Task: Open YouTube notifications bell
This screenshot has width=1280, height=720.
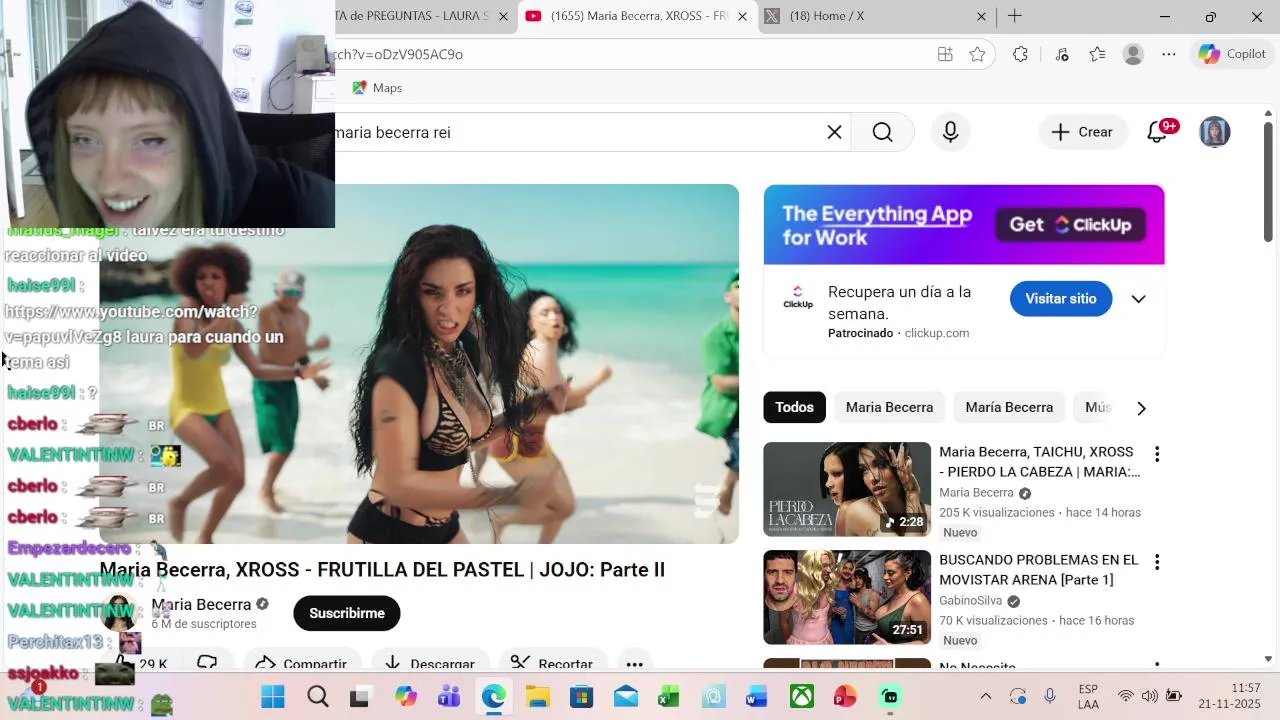Action: click(1159, 132)
